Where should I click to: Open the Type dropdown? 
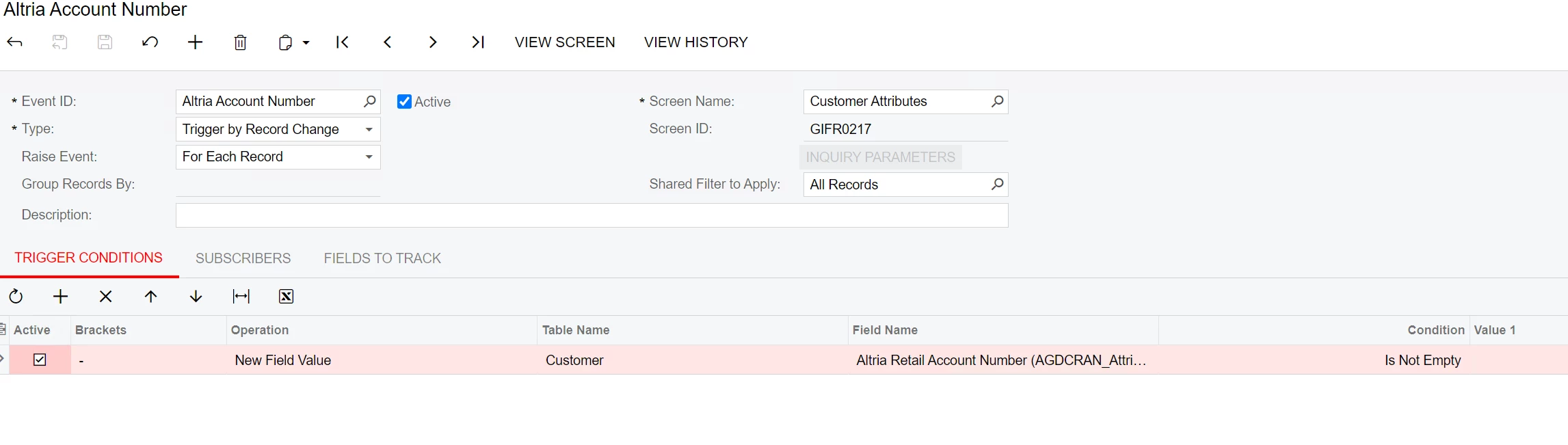pos(369,129)
